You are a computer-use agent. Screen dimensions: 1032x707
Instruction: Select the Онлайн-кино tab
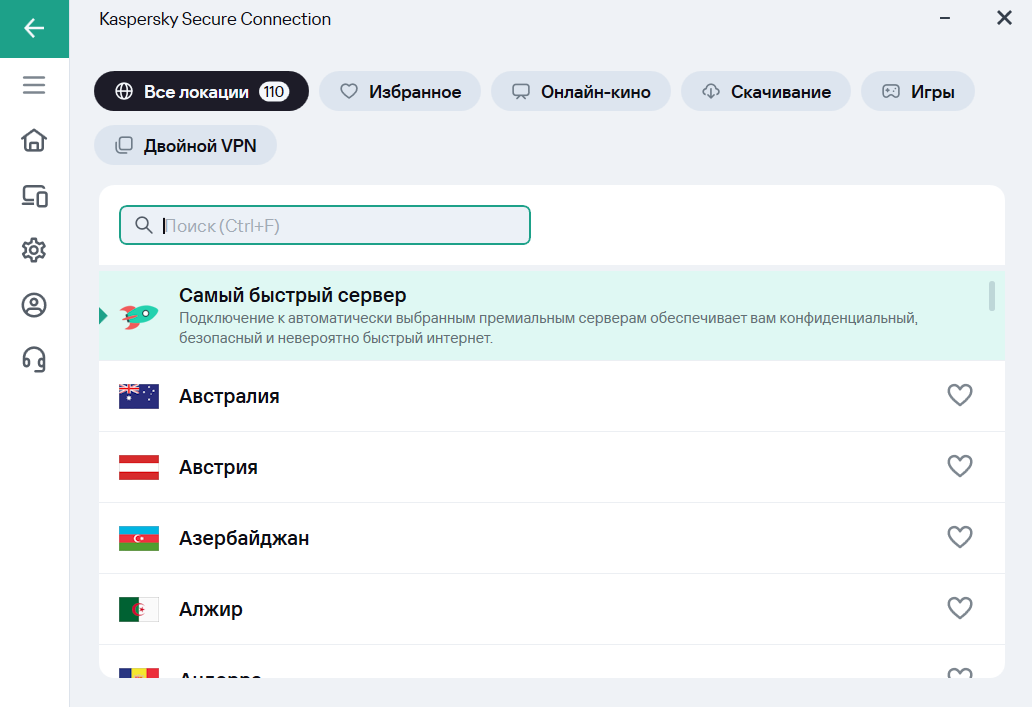click(x=581, y=92)
